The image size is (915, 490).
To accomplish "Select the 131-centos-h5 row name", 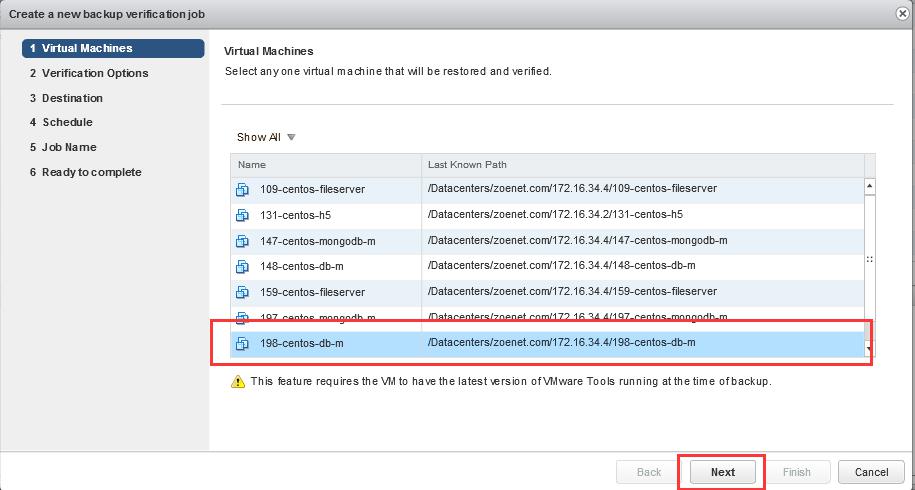I will click(x=295, y=215).
